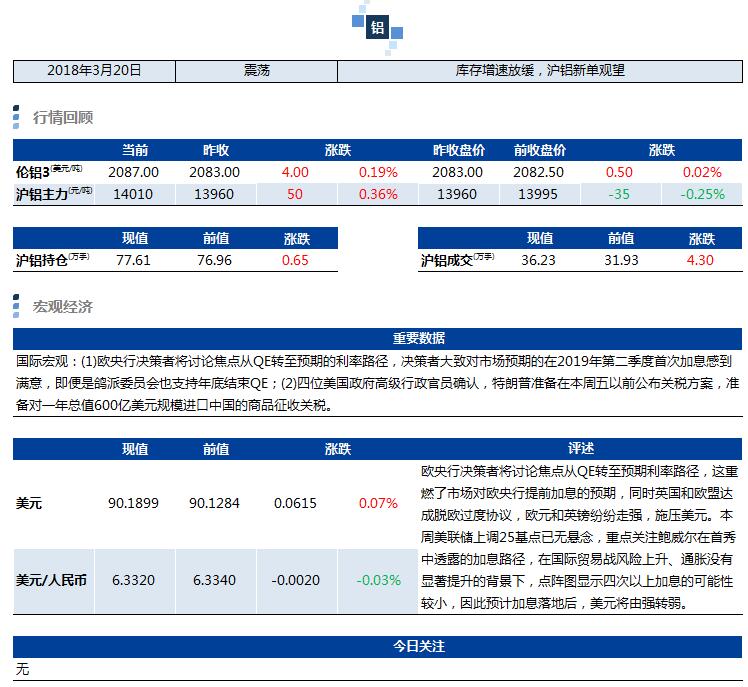Image resolution: width=748 pixels, height=687 pixels.
Task: Select the 伦铝3 row label
Action: (49, 172)
